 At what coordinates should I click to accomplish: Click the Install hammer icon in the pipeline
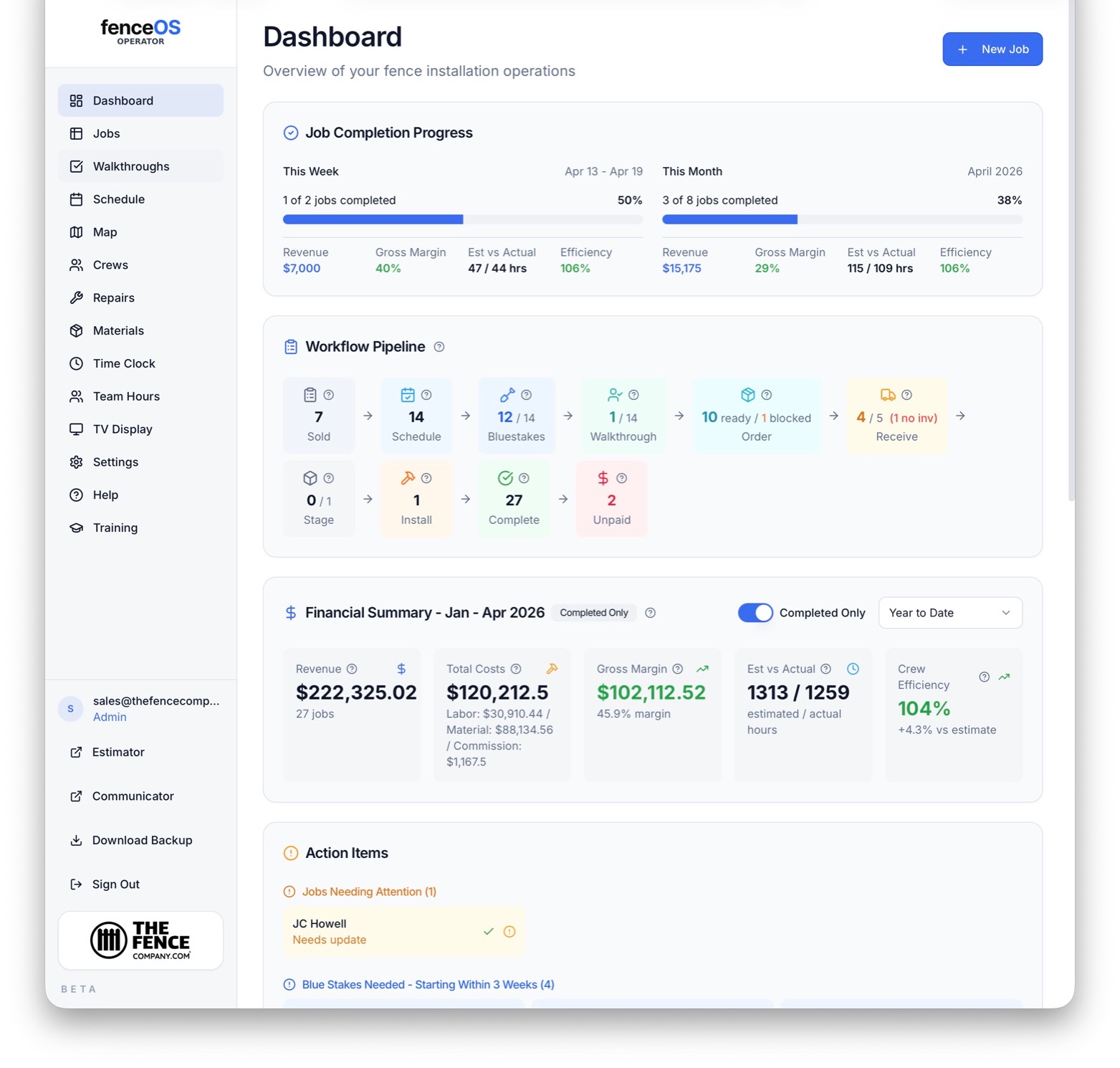(408, 478)
